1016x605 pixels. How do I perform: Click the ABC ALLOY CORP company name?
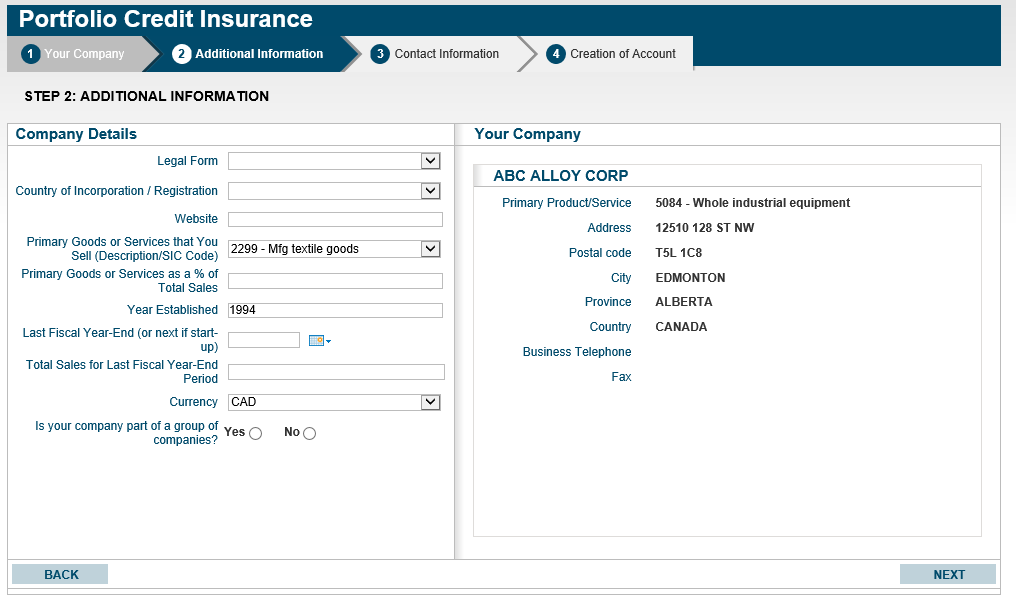click(x=561, y=176)
